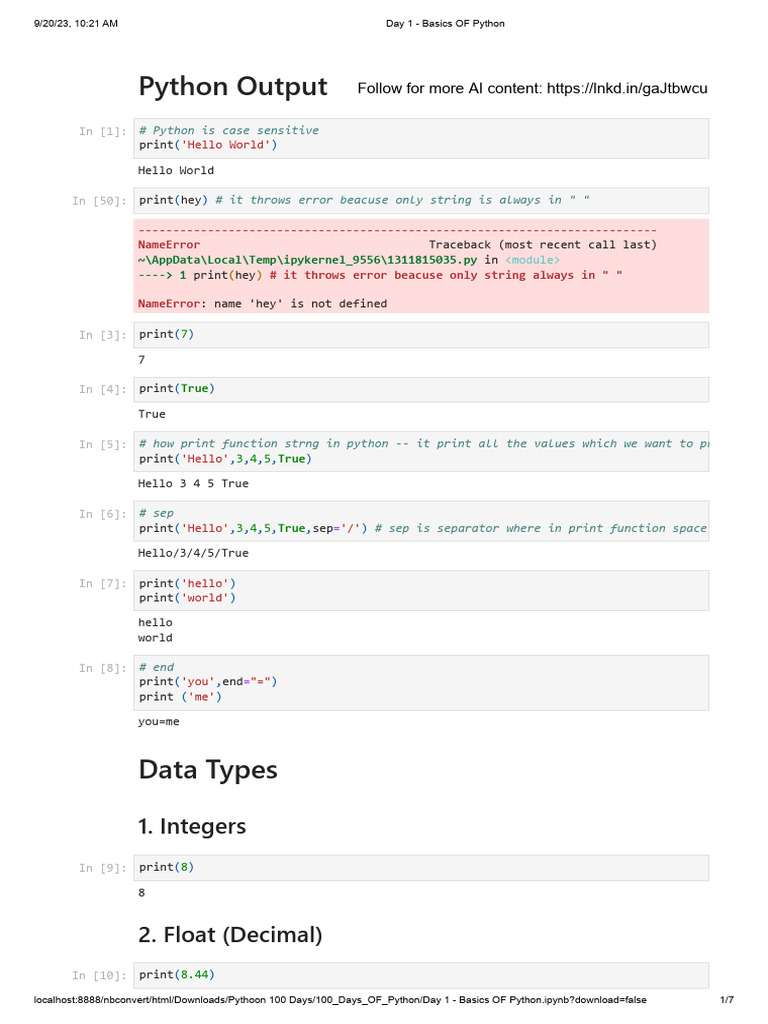Click the Python Output heading
The image size is (768, 1024).
(232, 87)
